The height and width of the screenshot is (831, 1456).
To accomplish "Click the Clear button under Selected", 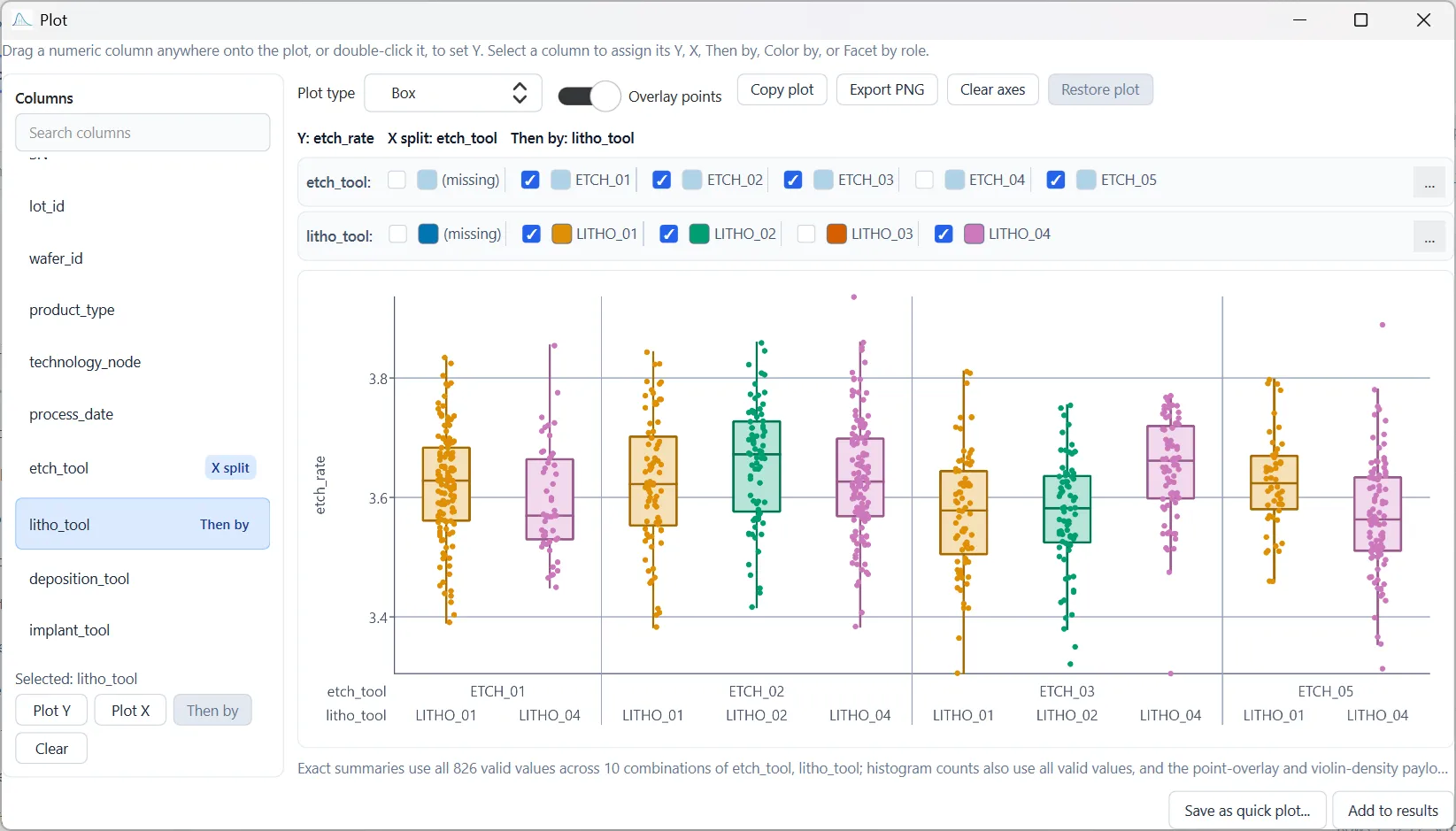I will tap(51, 749).
